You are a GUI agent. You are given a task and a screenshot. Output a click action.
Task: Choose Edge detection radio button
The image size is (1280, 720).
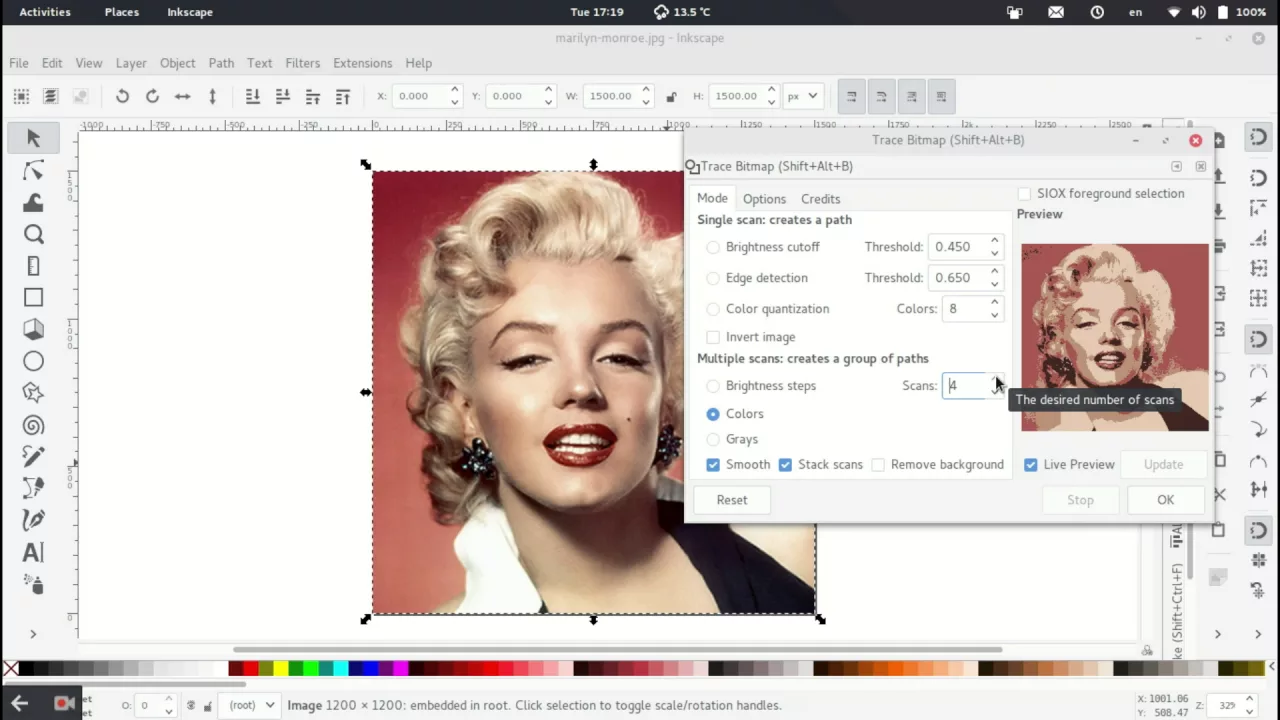click(713, 278)
